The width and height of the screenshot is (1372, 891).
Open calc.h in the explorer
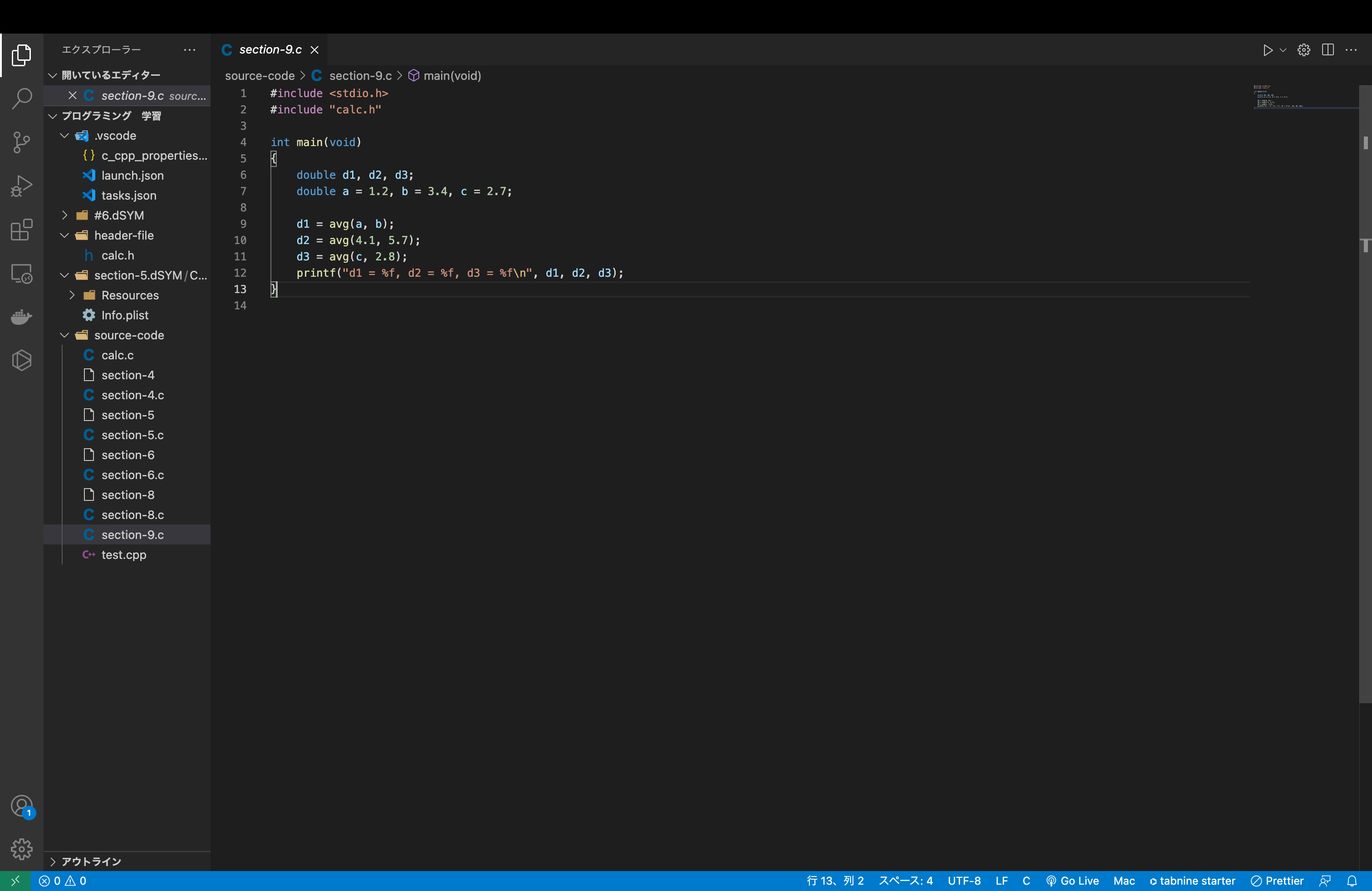tap(118, 255)
